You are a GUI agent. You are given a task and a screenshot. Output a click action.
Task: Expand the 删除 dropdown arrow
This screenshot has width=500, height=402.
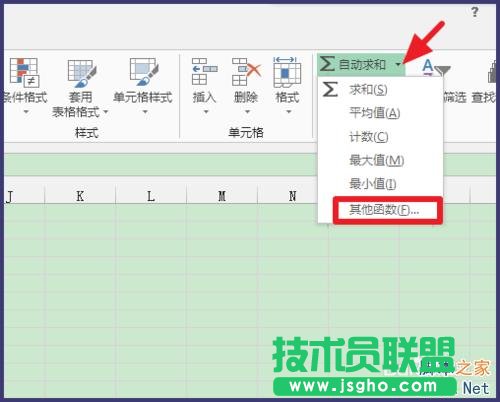click(x=247, y=112)
